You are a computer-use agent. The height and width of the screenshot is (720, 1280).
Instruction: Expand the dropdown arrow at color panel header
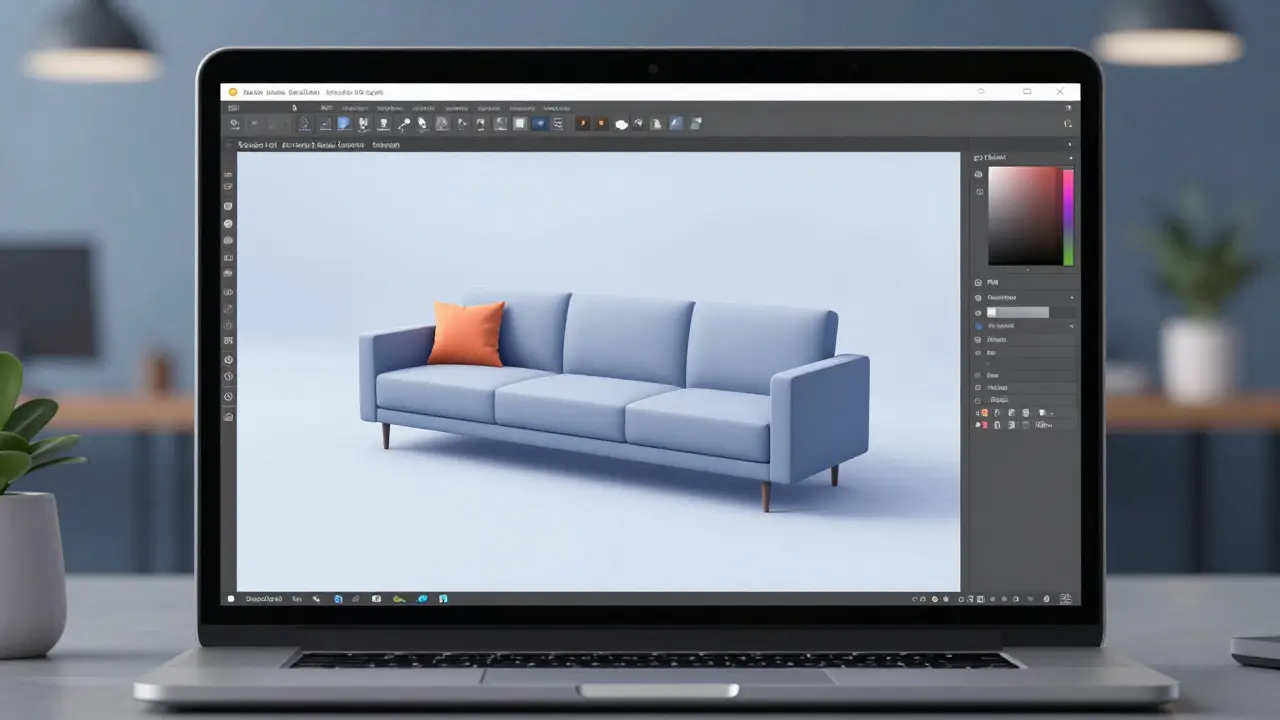click(x=1071, y=158)
